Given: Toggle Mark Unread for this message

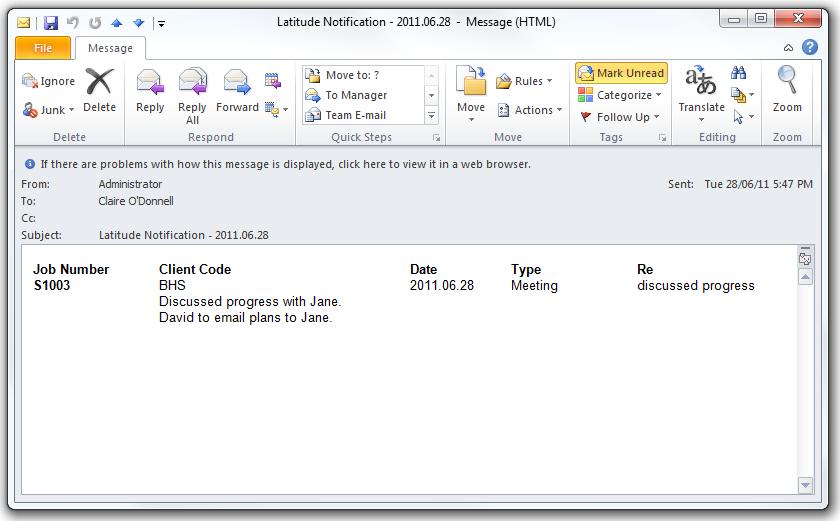Looking at the screenshot, I should [621, 73].
